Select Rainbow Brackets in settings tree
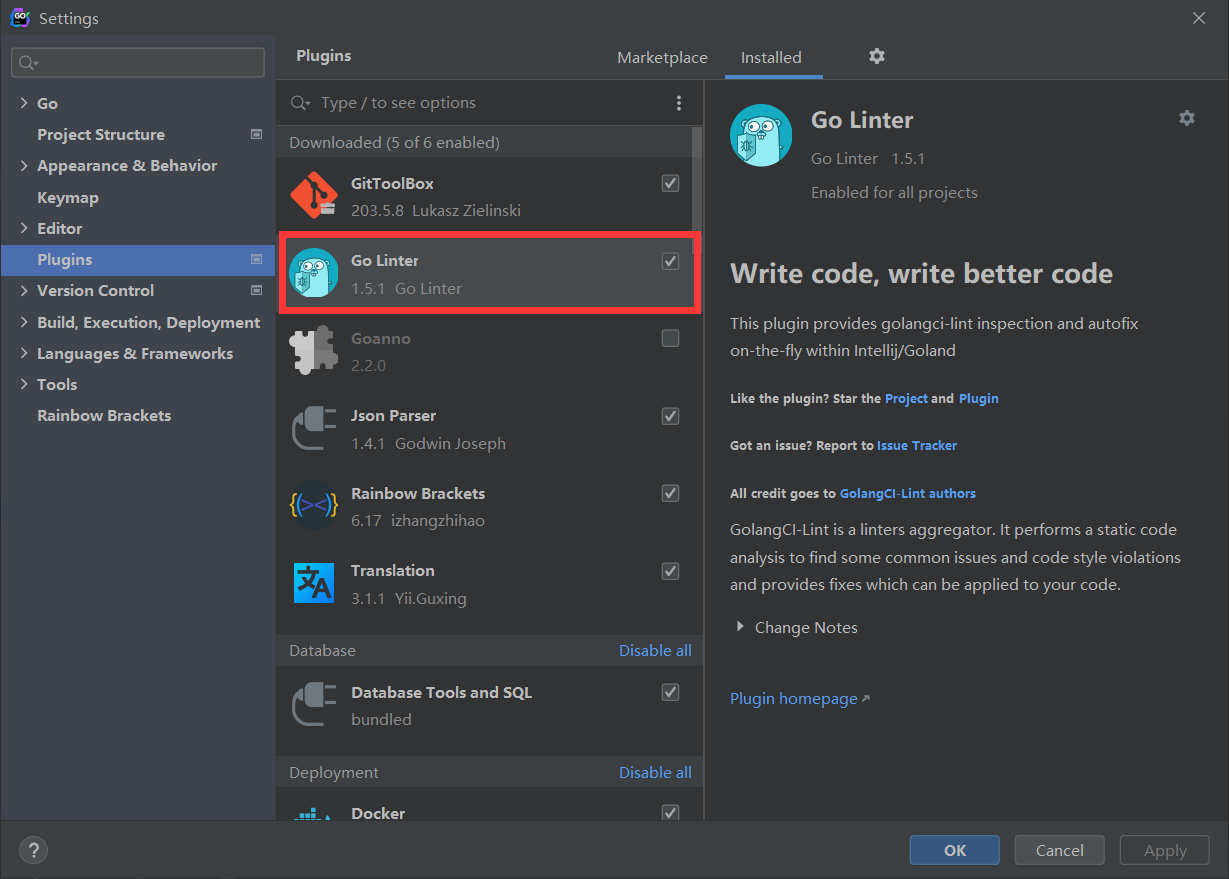The image size is (1229, 879). click(x=104, y=415)
